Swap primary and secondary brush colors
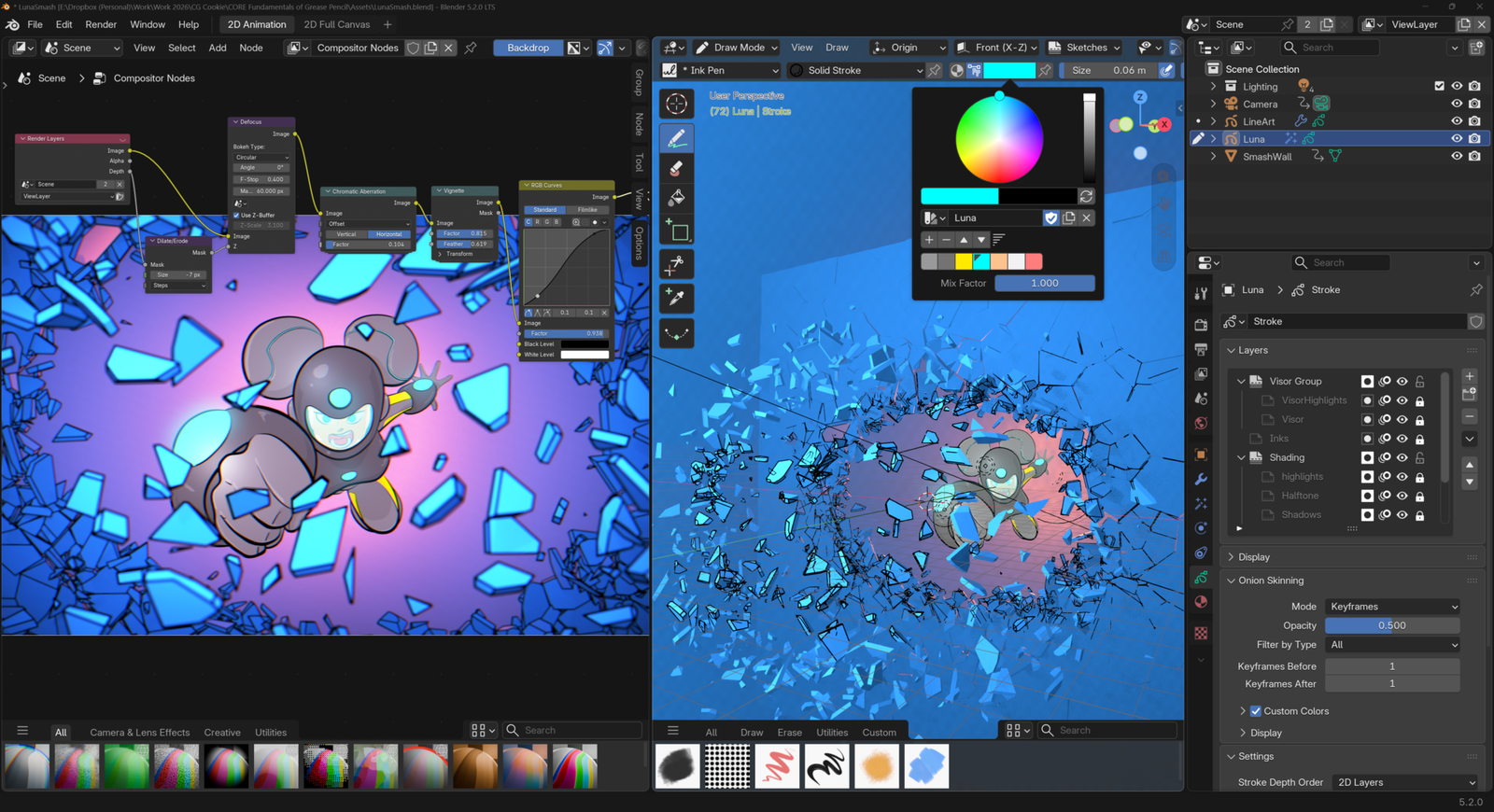This screenshot has height=812, width=1494. (1086, 196)
